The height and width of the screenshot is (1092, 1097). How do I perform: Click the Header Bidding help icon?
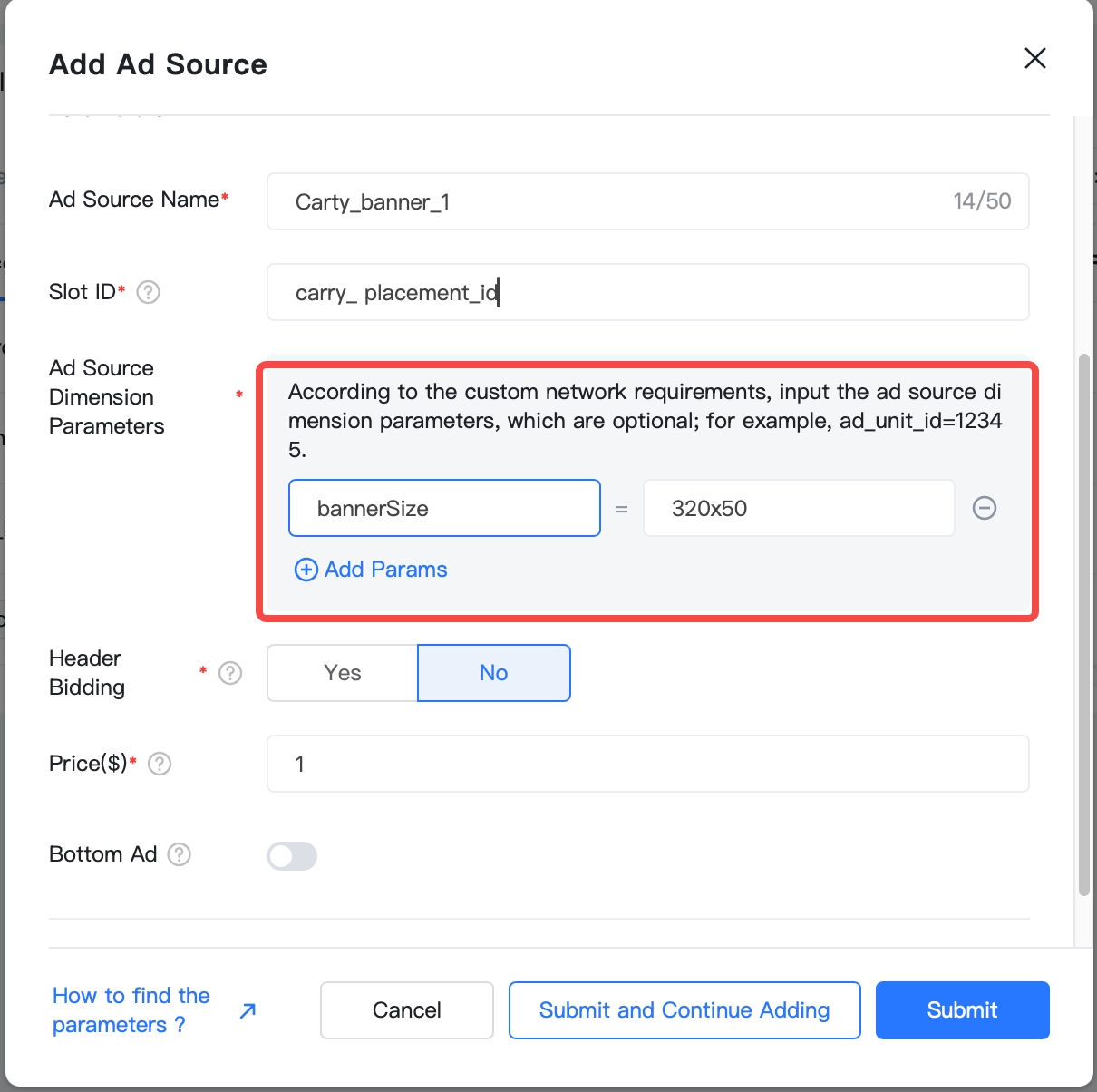point(230,673)
